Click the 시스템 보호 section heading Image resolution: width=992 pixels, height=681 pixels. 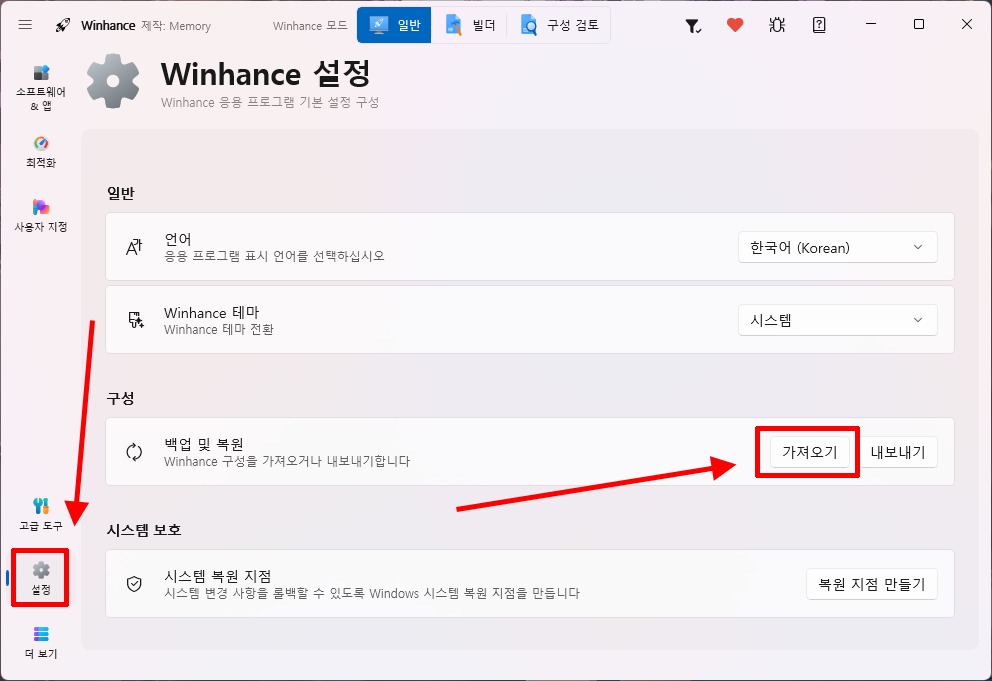click(144, 530)
